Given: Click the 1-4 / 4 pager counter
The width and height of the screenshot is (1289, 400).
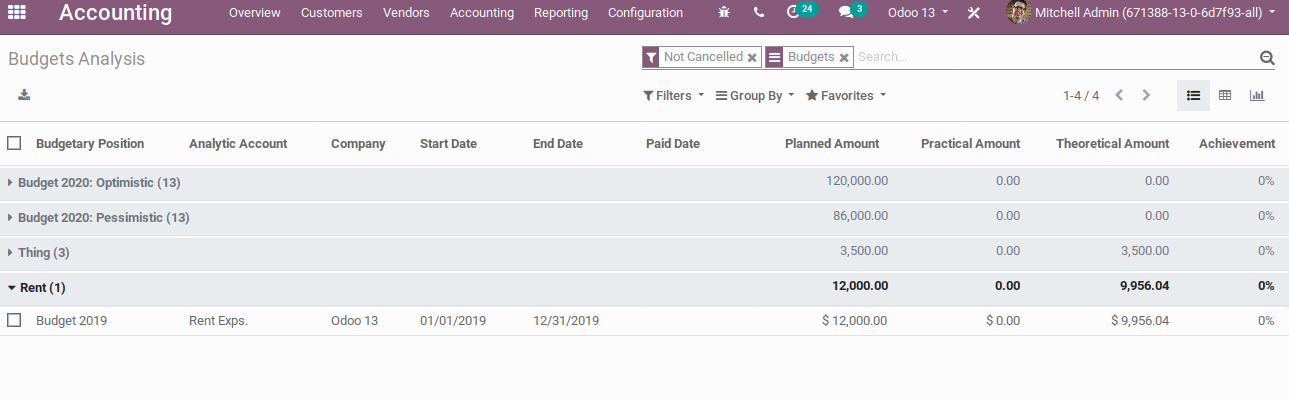Looking at the screenshot, I should [x=1081, y=96].
